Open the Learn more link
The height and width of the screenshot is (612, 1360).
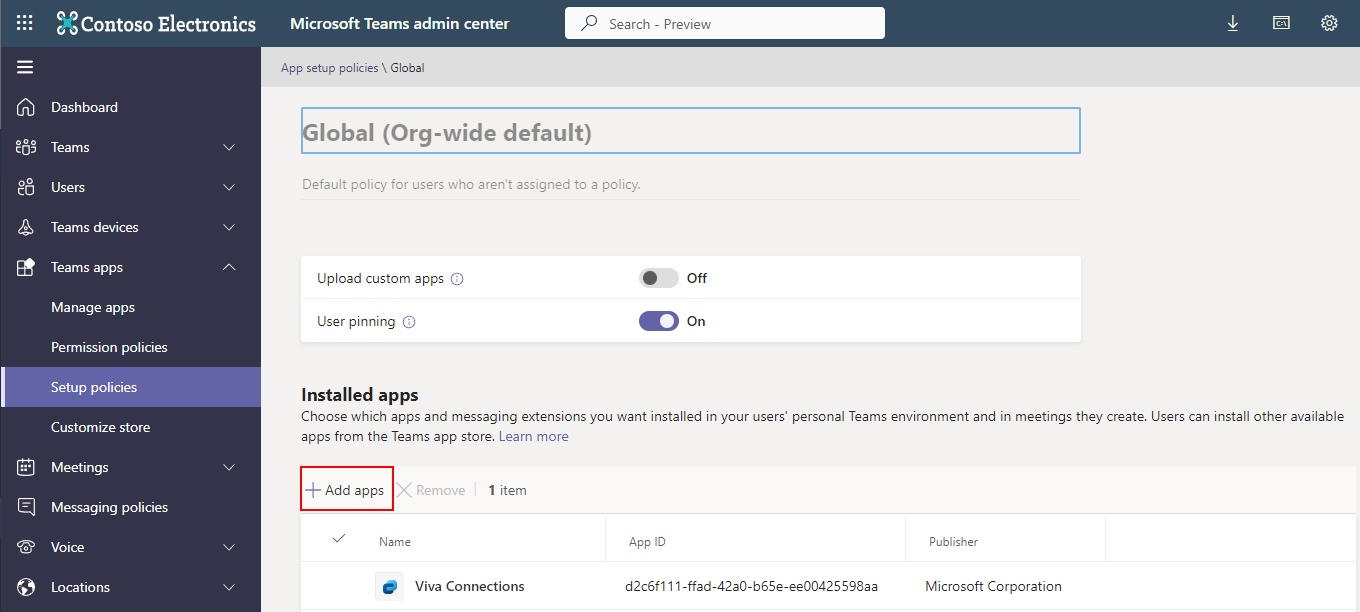click(534, 436)
